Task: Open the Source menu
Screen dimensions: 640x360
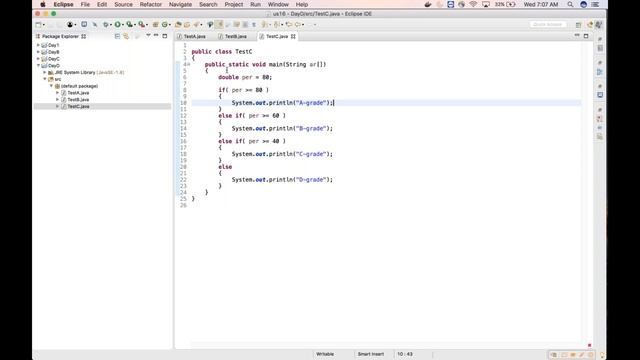Action: point(123,4)
